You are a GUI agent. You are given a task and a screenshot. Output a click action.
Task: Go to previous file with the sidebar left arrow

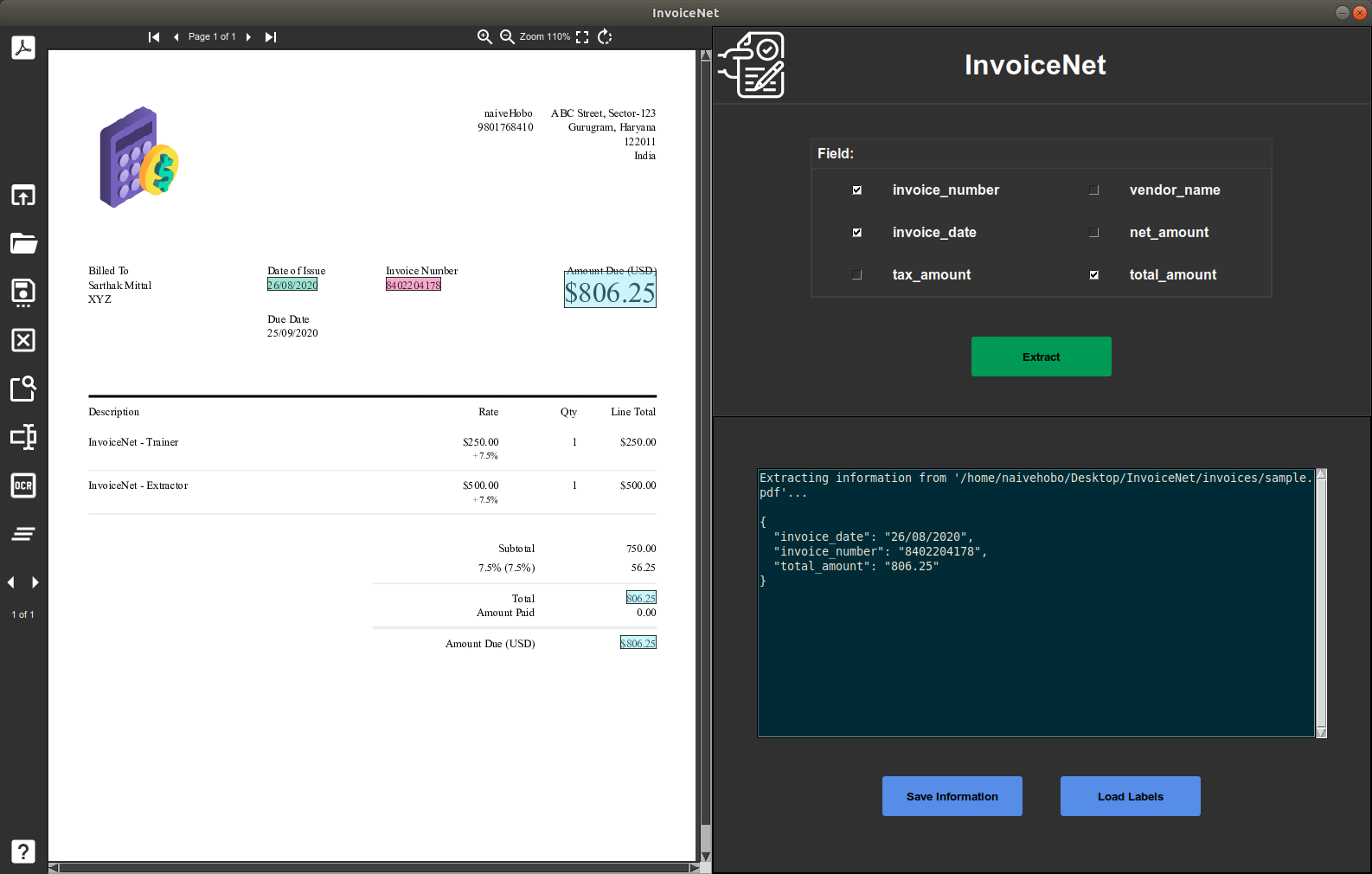click(11, 582)
